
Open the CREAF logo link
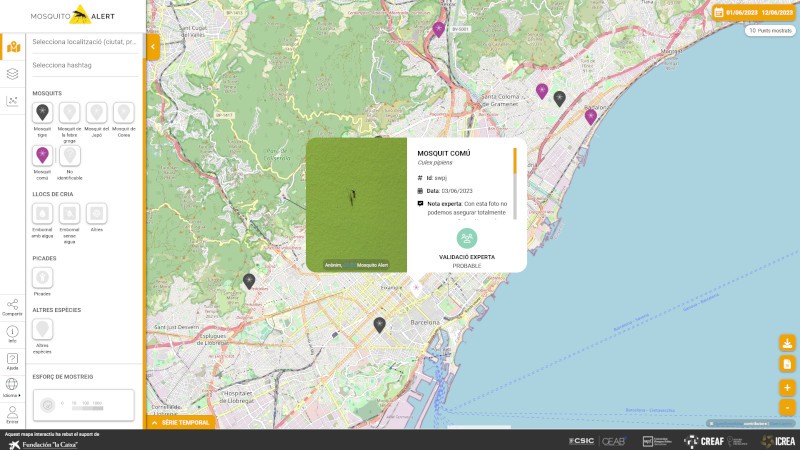click(704, 441)
